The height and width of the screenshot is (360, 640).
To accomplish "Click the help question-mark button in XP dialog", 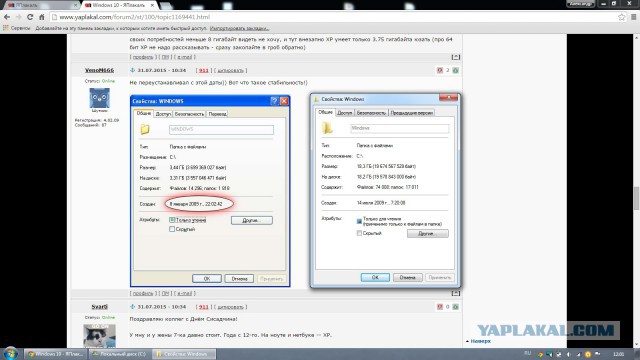I will [274, 101].
